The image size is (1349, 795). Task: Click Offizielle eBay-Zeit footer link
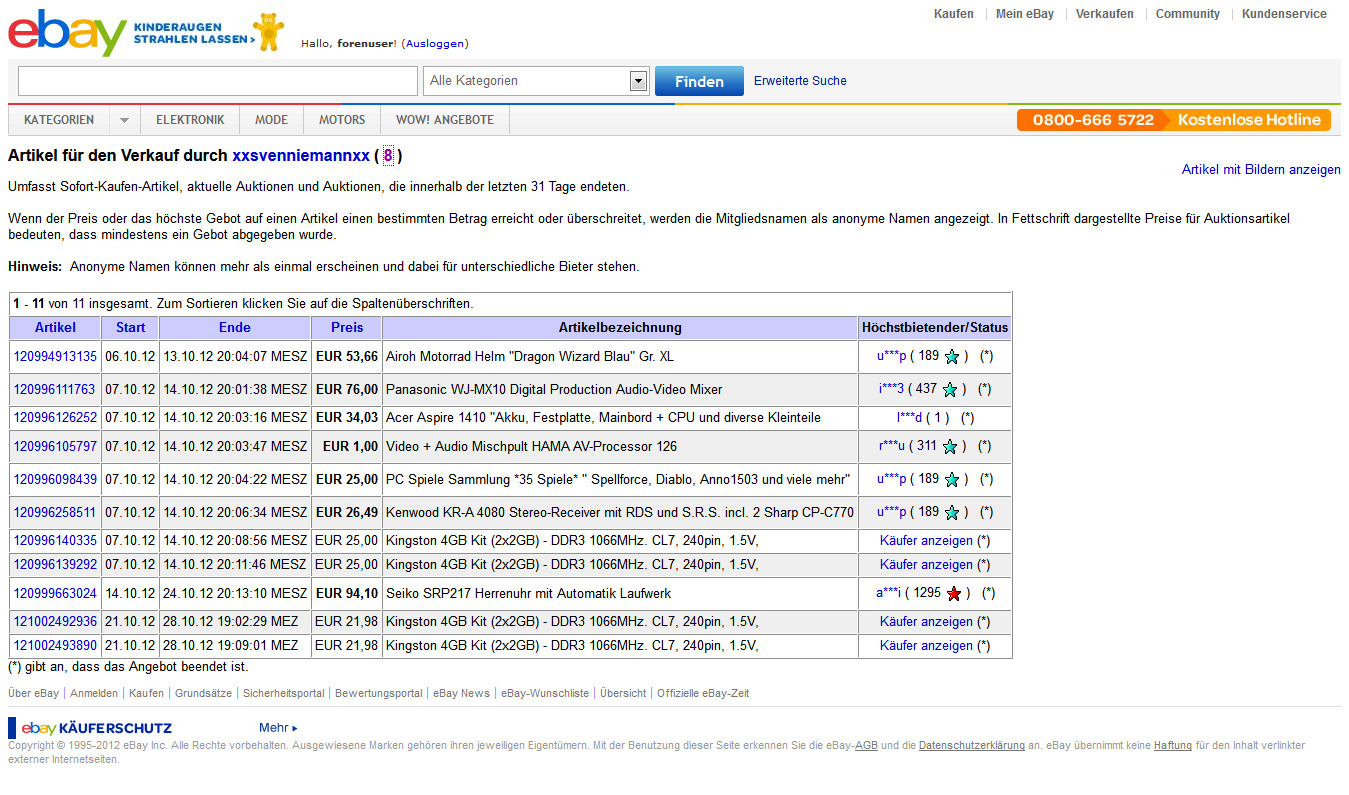click(703, 693)
